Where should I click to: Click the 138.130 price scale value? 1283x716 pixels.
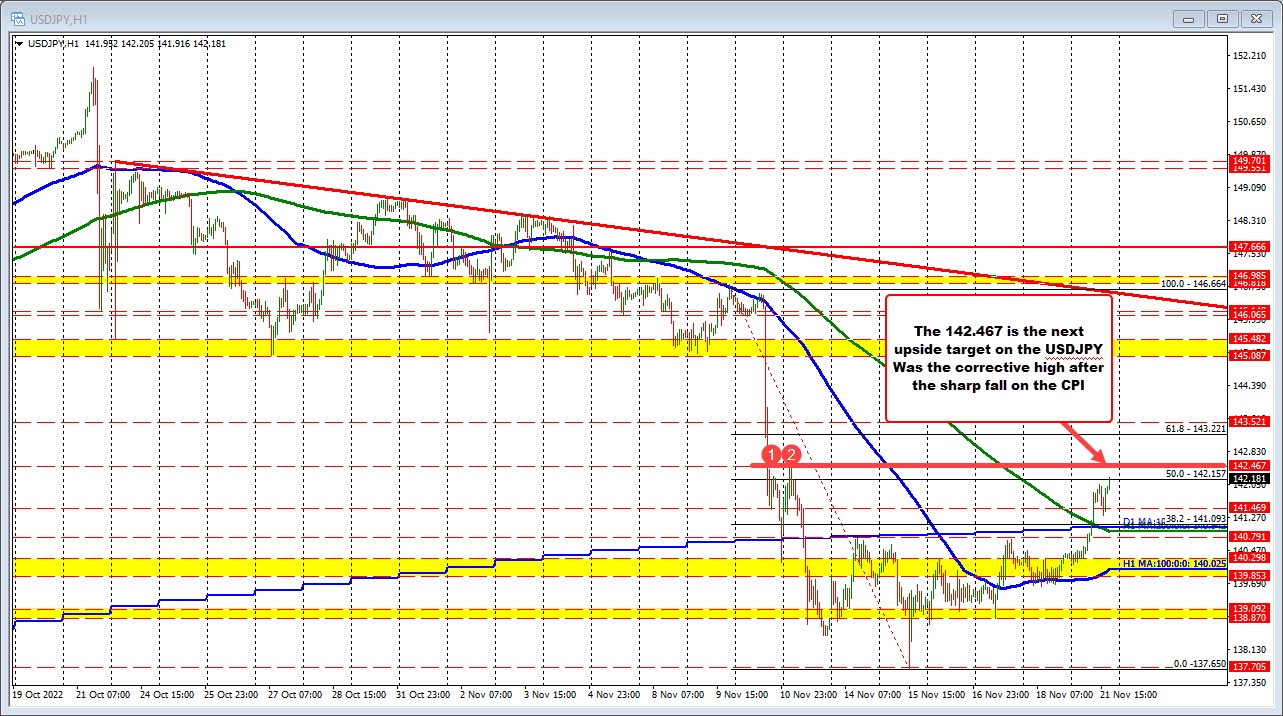point(1252,649)
